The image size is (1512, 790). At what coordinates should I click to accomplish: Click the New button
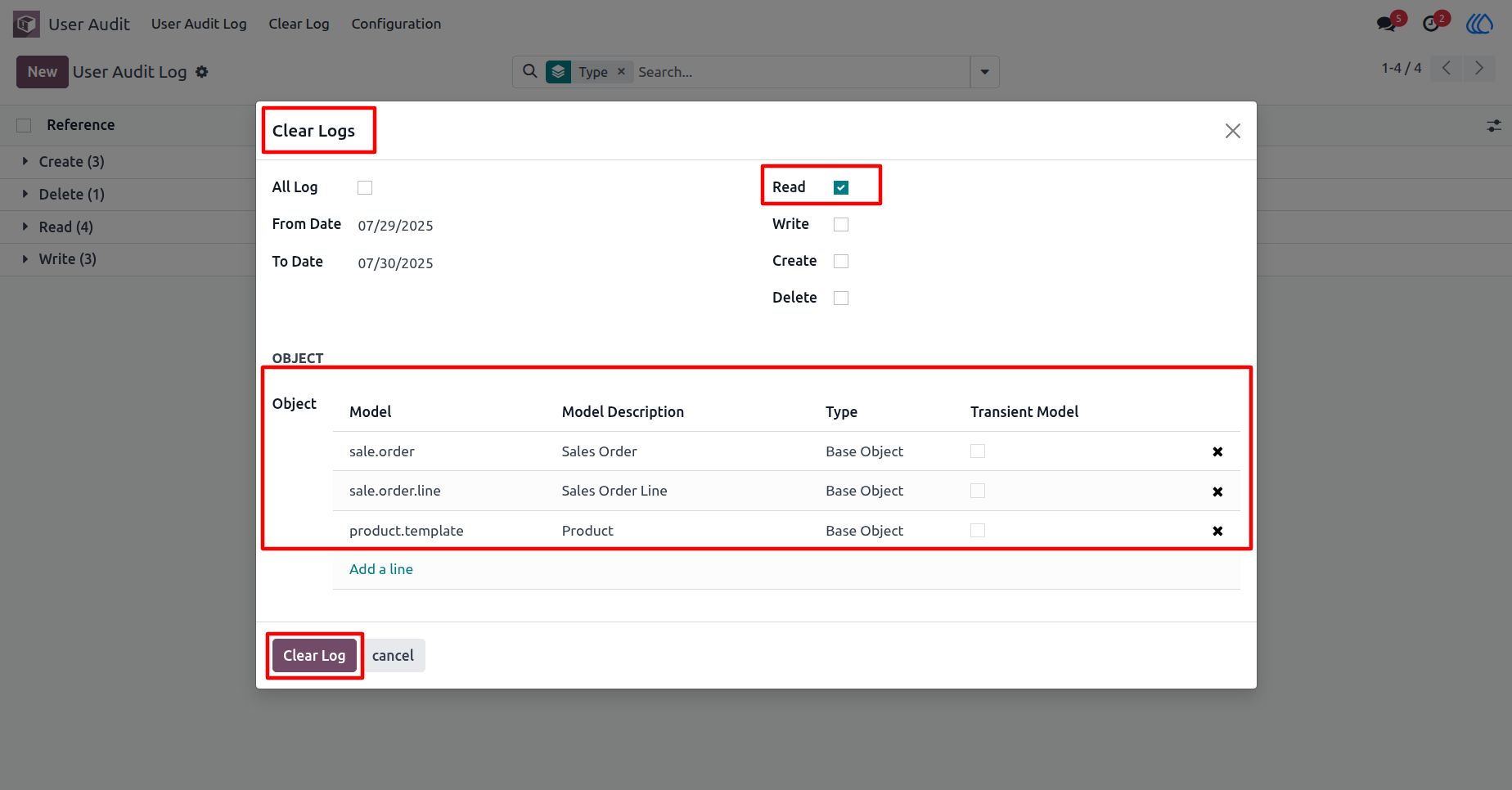43,72
